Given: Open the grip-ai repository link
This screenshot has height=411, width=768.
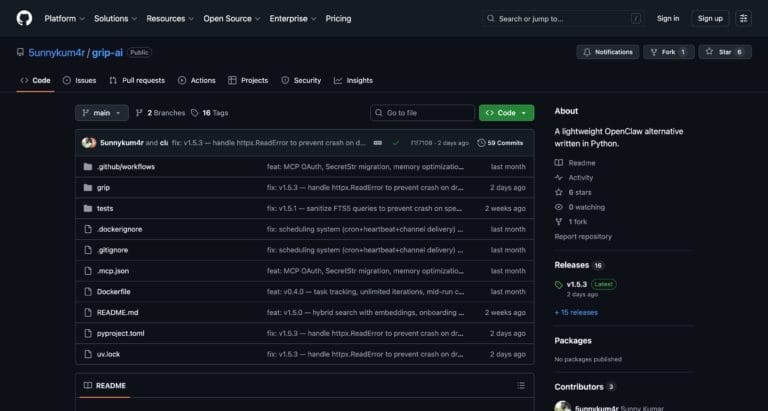Looking at the screenshot, I should pos(107,53).
